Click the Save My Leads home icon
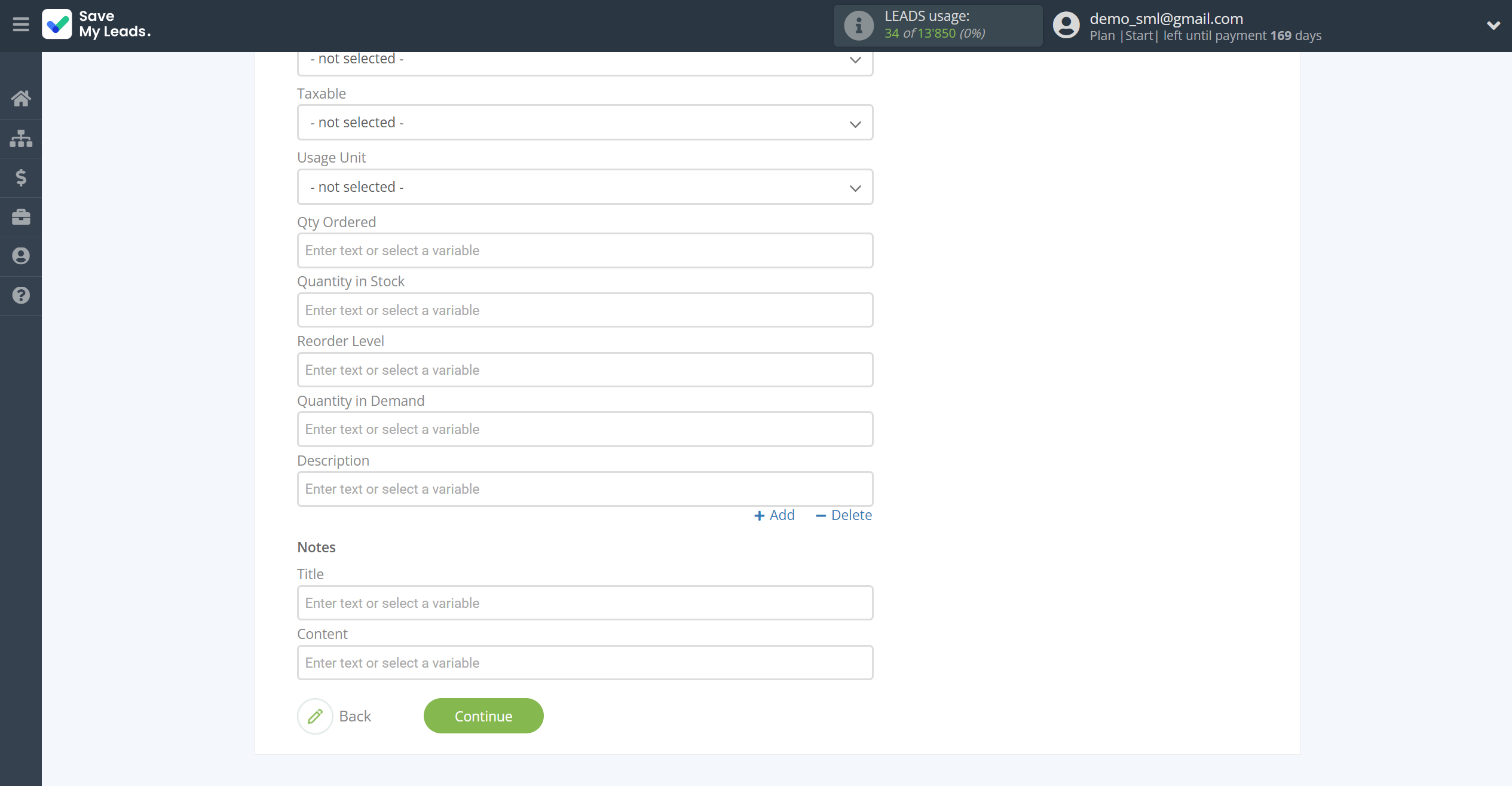Screen dimensions: 1512x786 21,97
